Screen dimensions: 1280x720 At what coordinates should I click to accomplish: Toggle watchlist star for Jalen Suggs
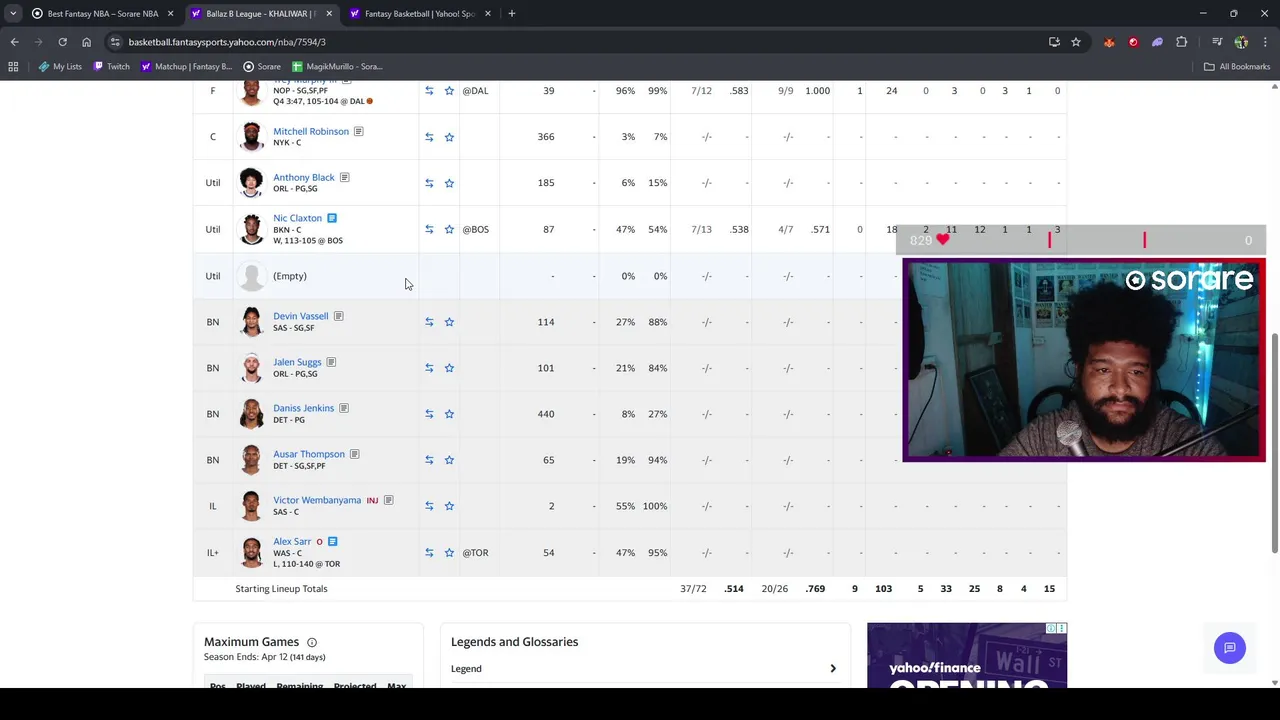[x=449, y=368]
